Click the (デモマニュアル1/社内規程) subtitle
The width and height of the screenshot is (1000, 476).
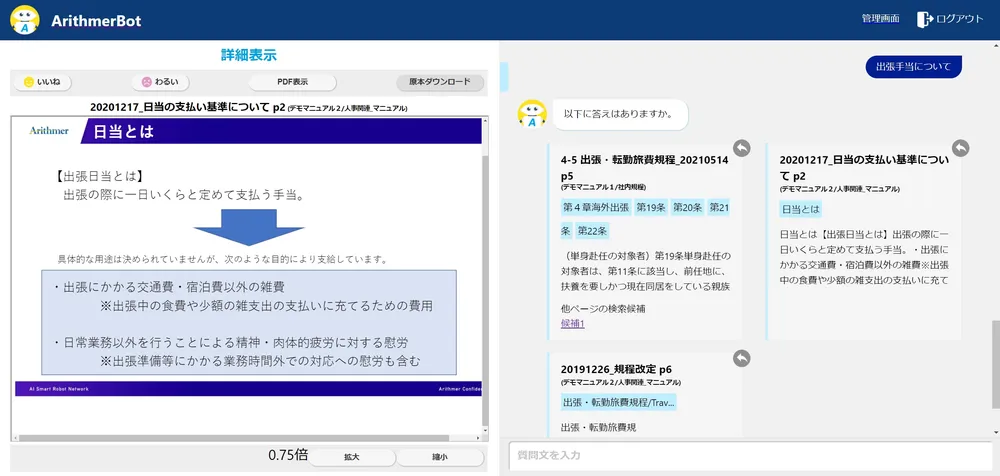pos(604,188)
